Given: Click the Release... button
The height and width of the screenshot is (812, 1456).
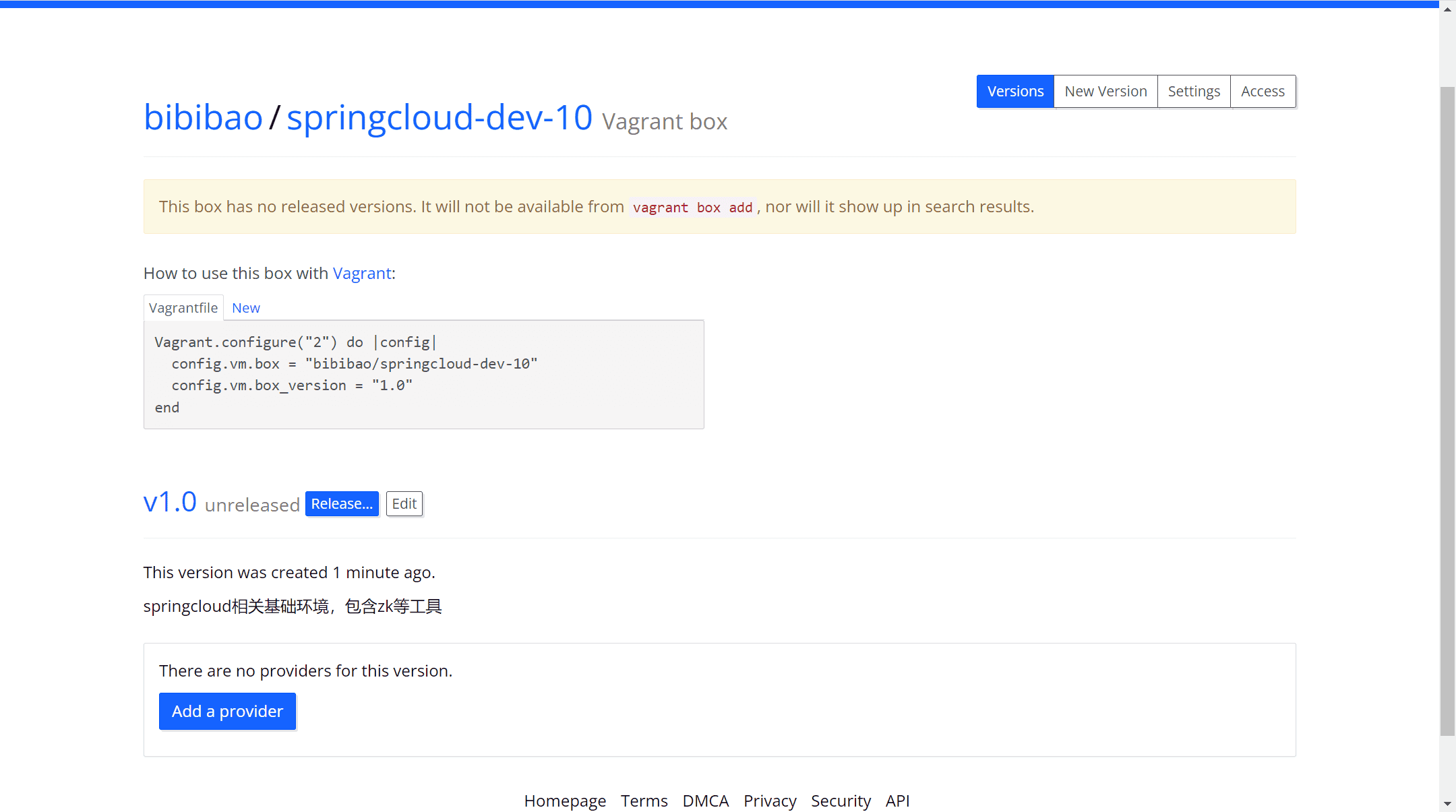Looking at the screenshot, I should pos(342,504).
